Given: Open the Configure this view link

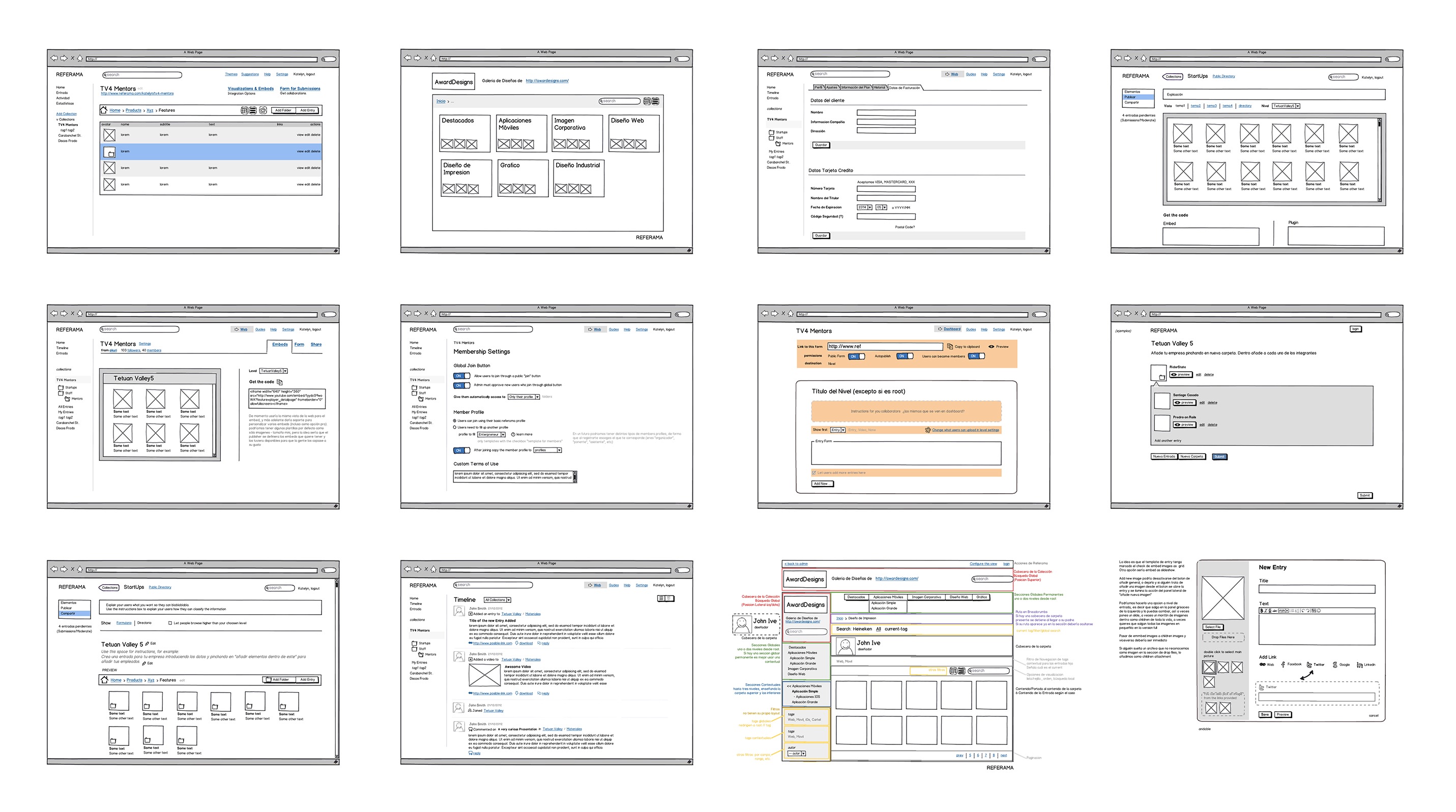Looking at the screenshot, I should (x=983, y=564).
